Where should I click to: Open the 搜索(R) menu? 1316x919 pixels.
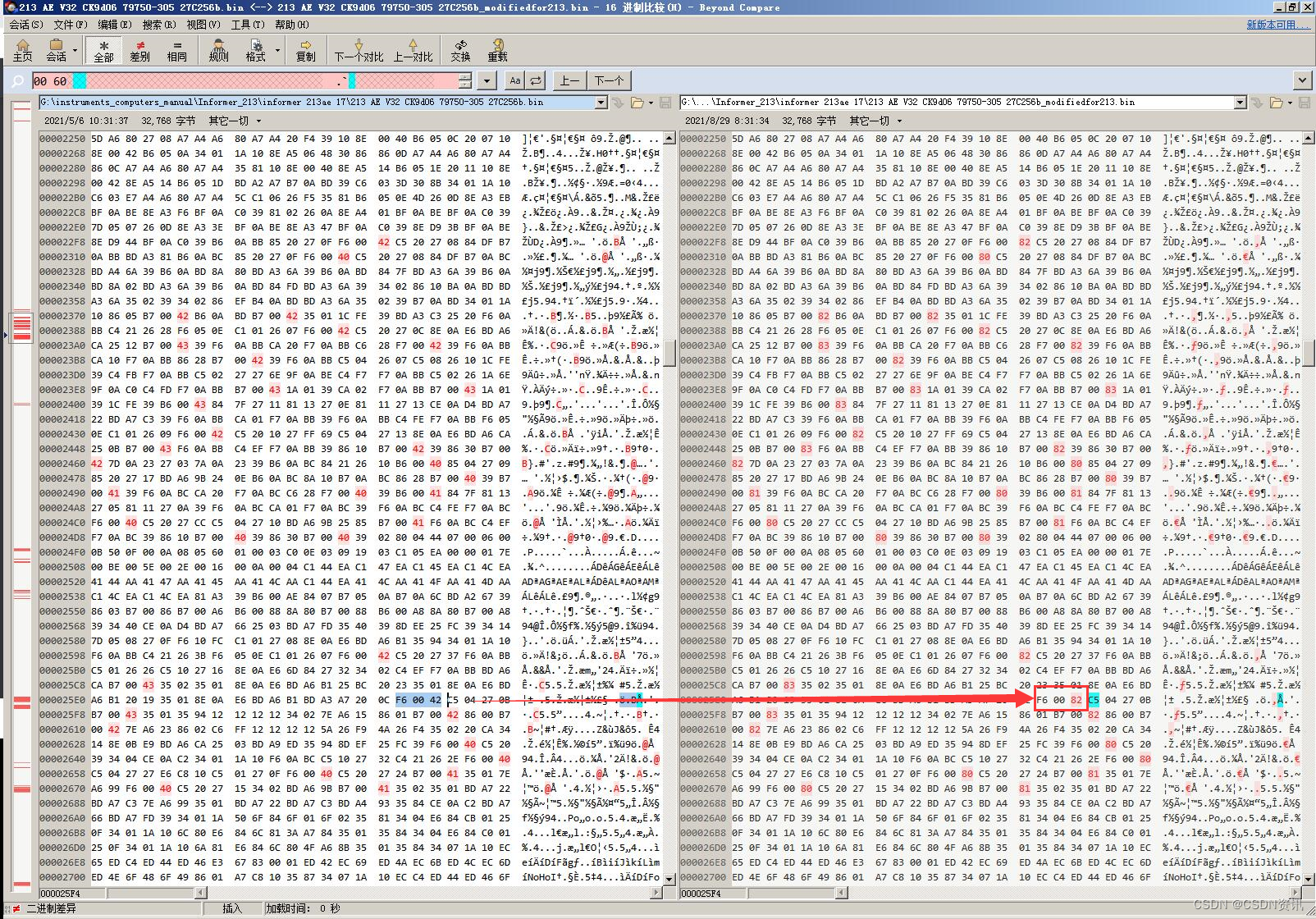tap(159, 25)
